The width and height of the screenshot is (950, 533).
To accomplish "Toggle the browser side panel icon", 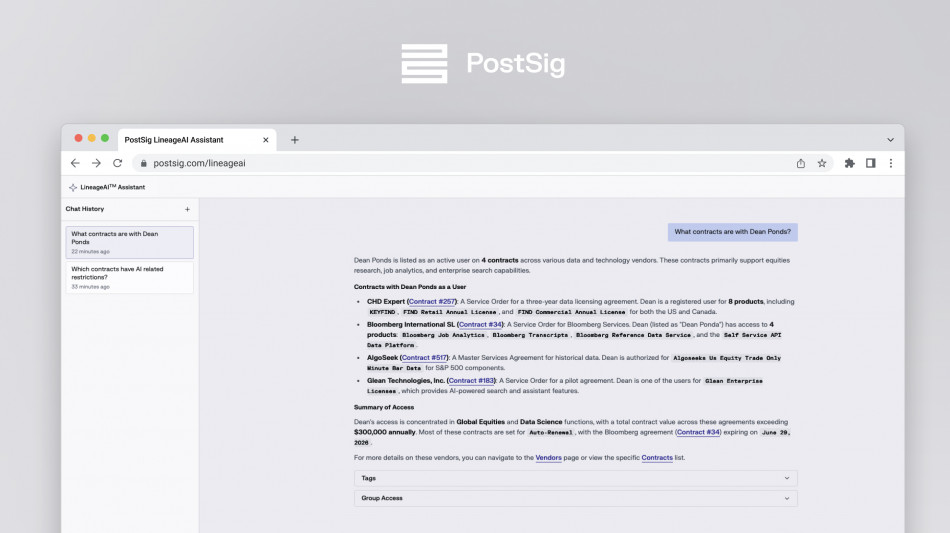I will click(870, 163).
